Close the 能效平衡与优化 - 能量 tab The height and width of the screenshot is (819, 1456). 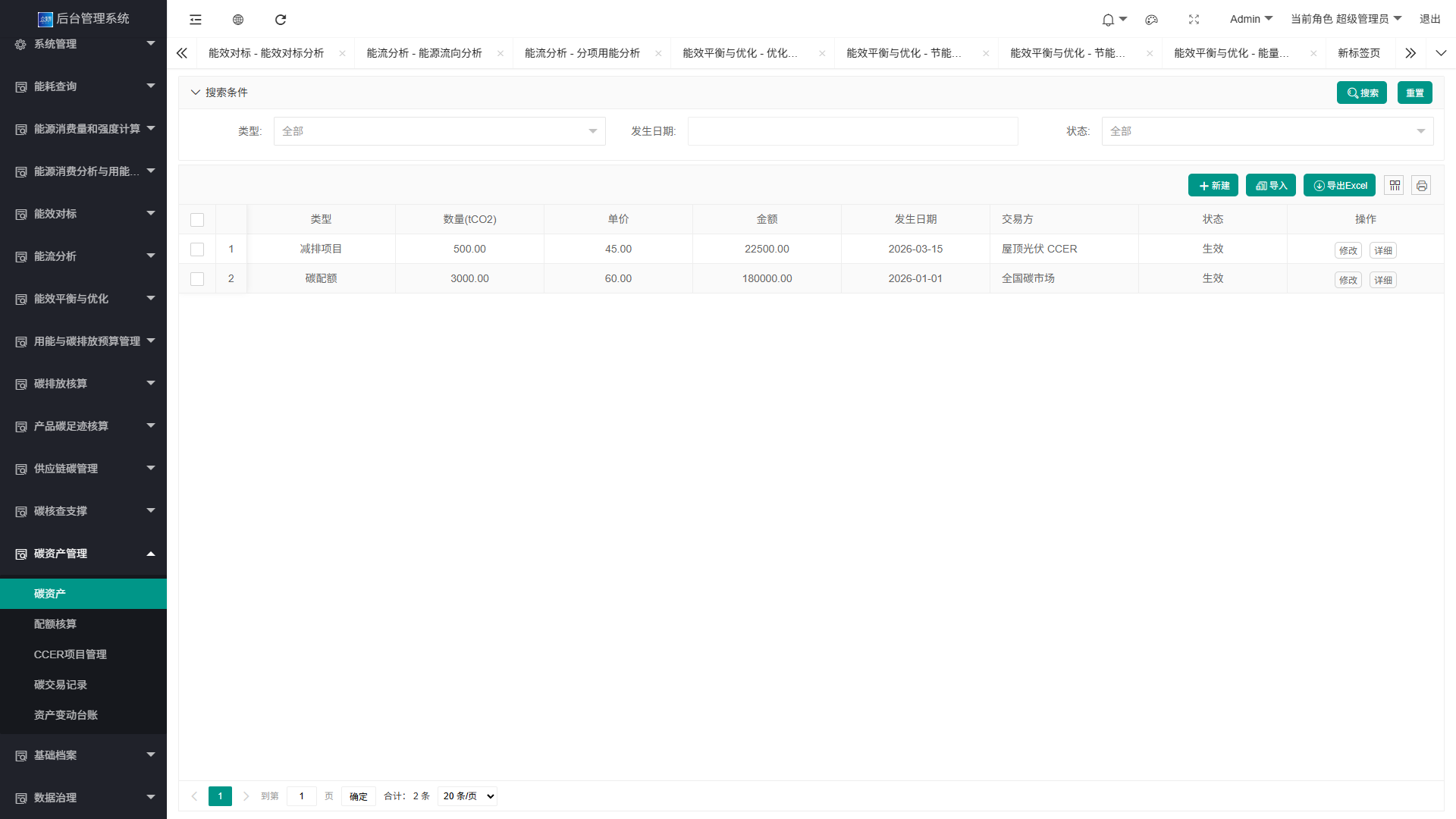pos(1313,53)
